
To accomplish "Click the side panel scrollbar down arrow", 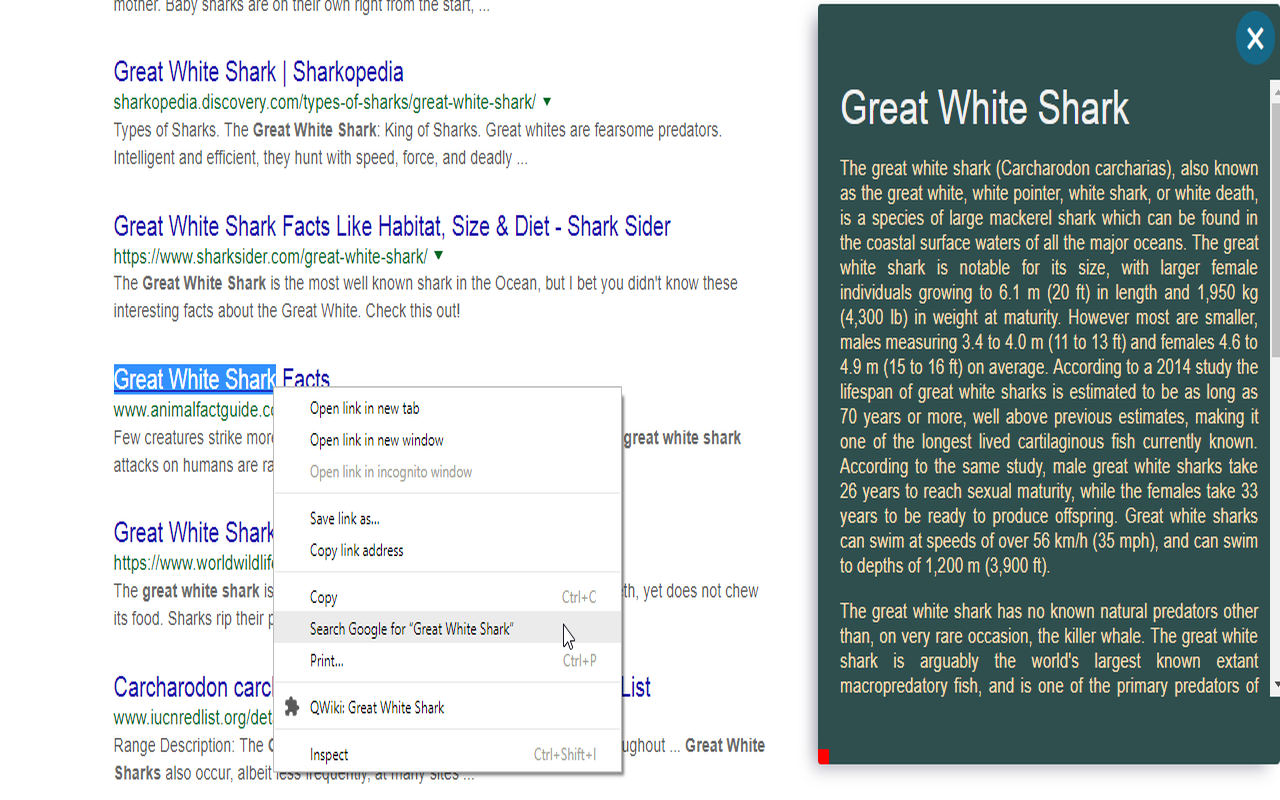I will point(1275,686).
